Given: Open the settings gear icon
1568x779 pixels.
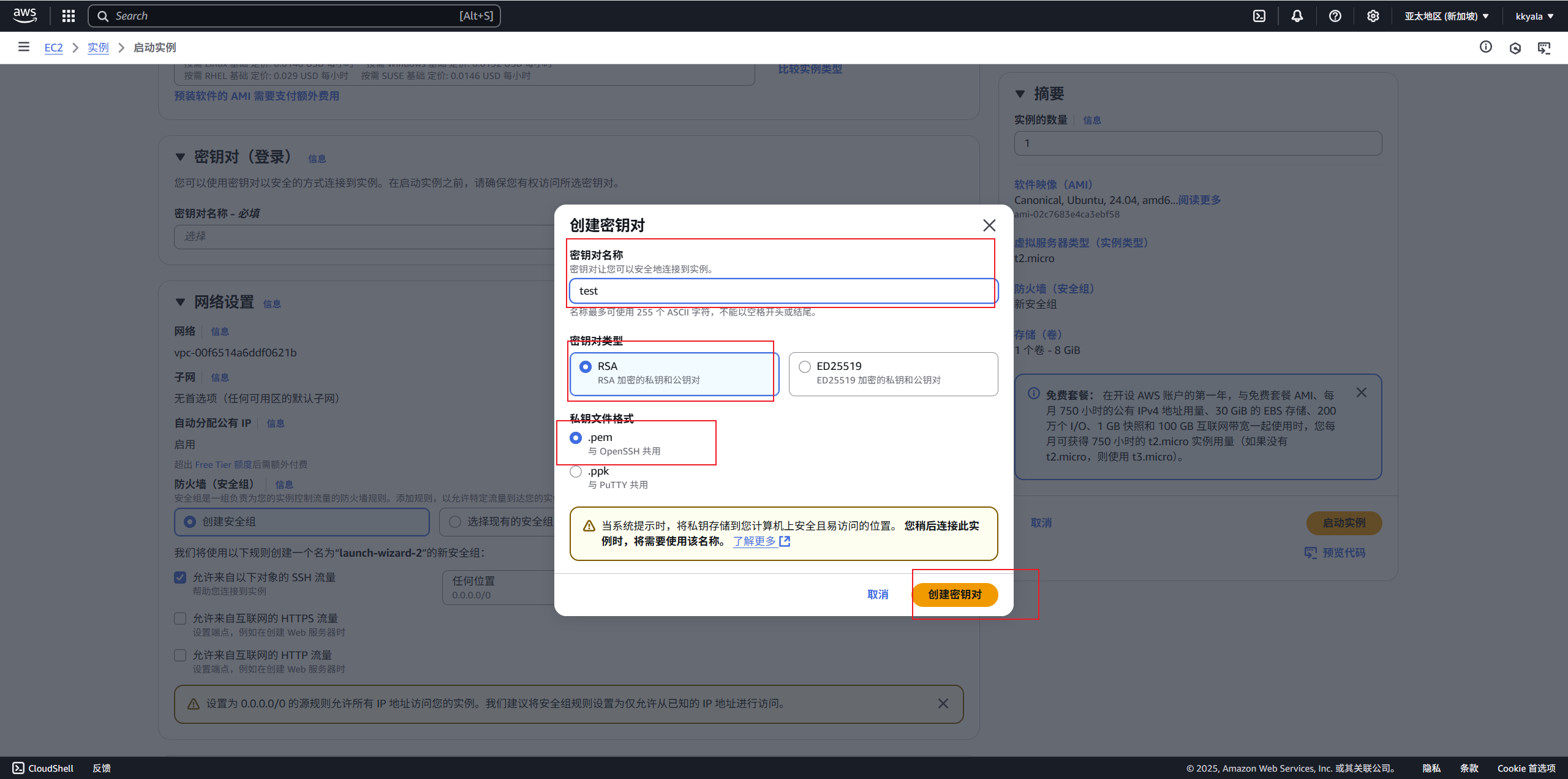Looking at the screenshot, I should click(1373, 16).
